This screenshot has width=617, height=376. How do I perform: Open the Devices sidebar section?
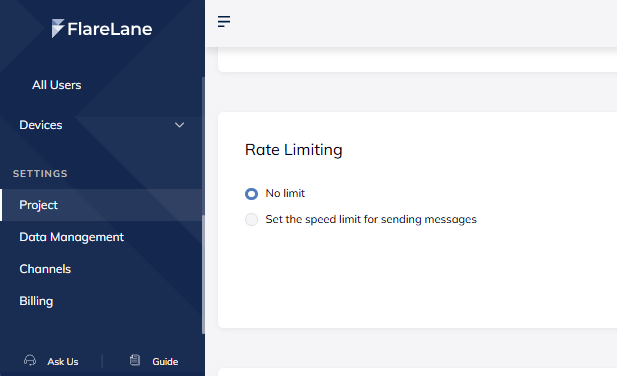pos(102,125)
